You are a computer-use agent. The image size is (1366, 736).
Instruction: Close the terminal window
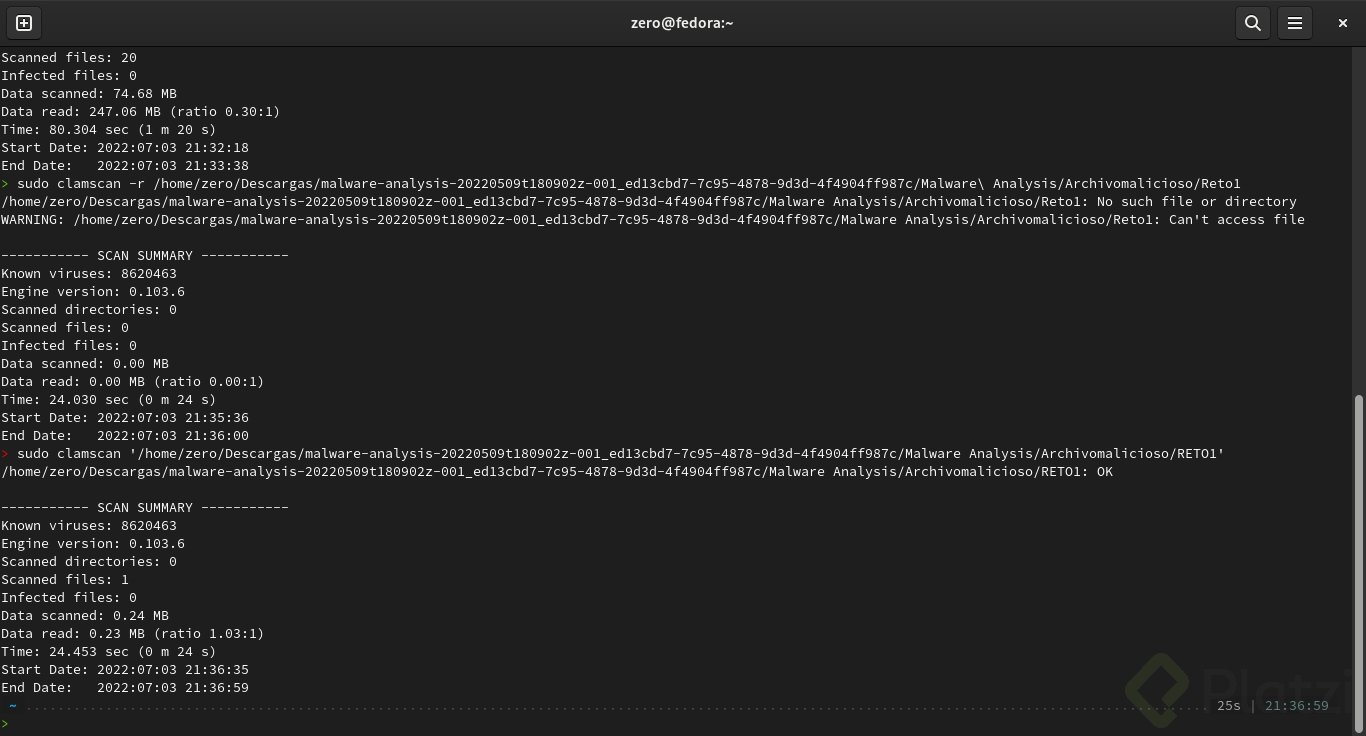[x=1343, y=23]
